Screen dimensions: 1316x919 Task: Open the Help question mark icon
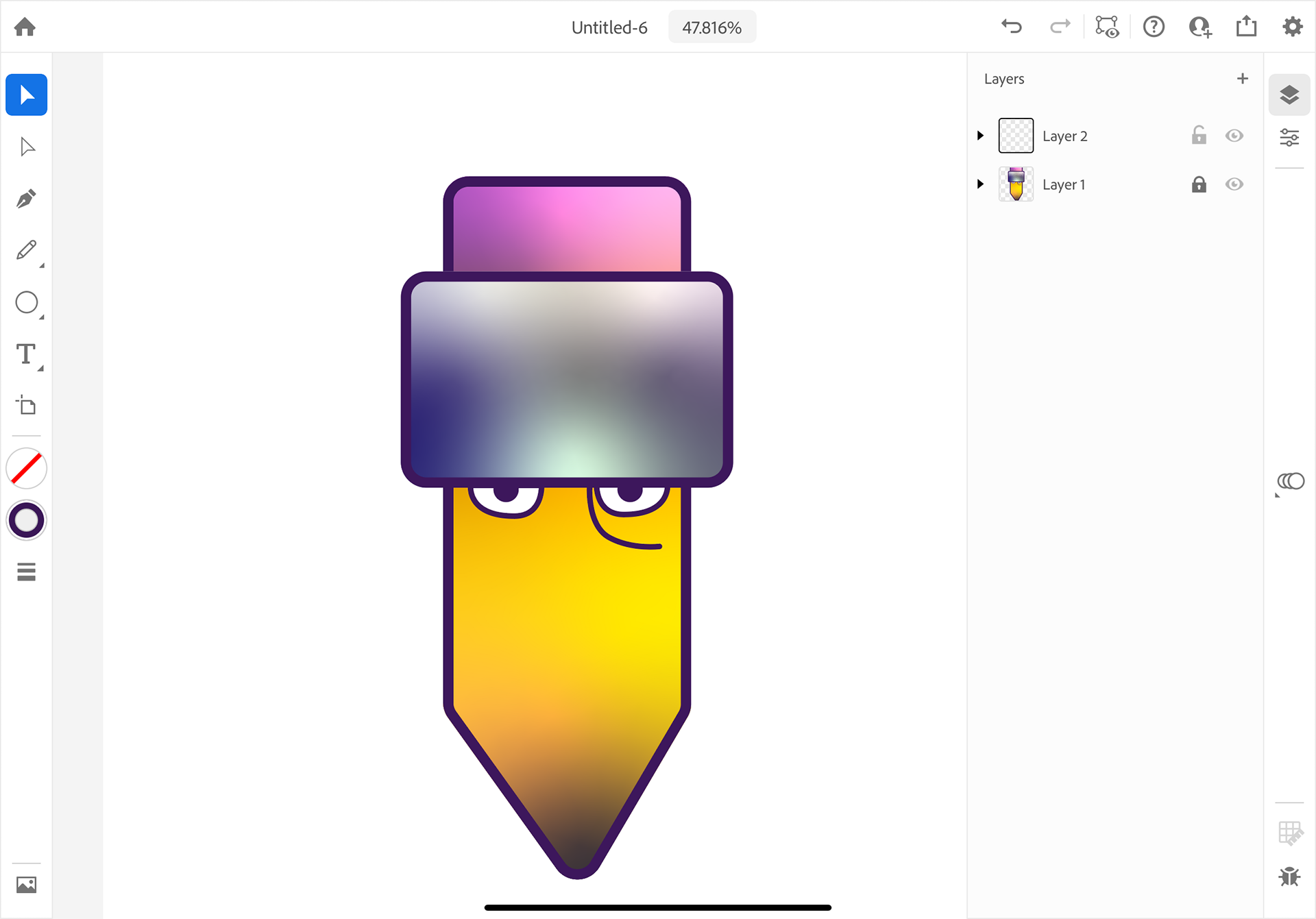(1154, 27)
